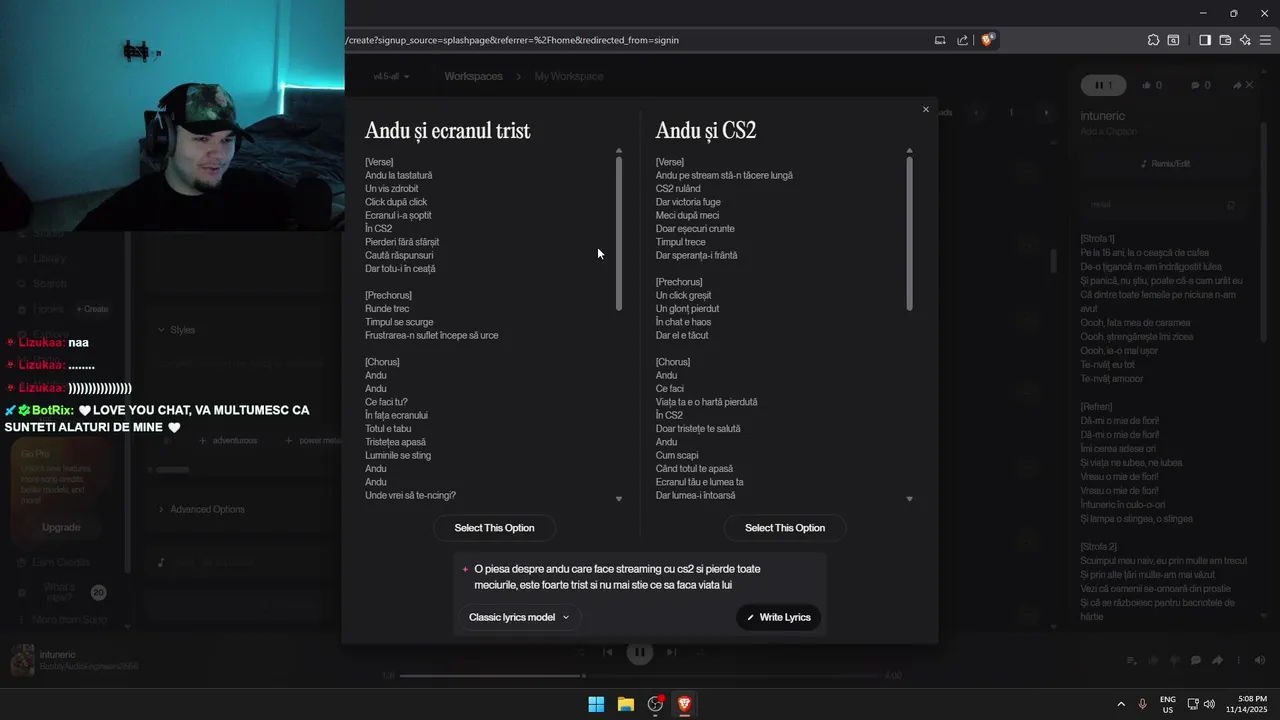The width and height of the screenshot is (1280, 720).
Task: Open comments icon in the song panel
Action: (x=1201, y=85)
